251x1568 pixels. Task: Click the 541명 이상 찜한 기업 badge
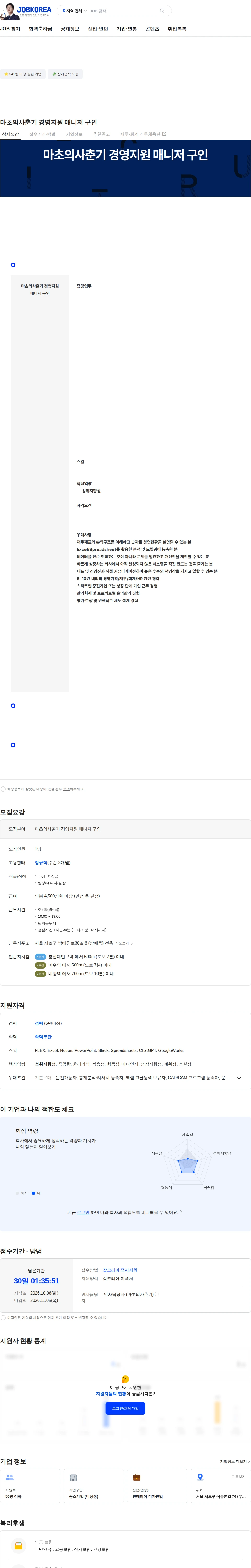coord(22,74)
